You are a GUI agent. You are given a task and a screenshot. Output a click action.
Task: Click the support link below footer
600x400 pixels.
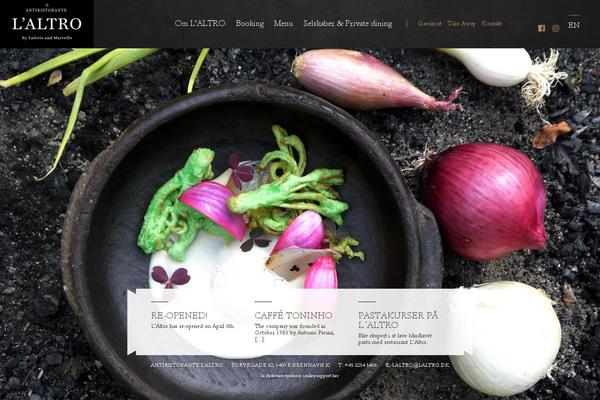(x=300, y=376)
